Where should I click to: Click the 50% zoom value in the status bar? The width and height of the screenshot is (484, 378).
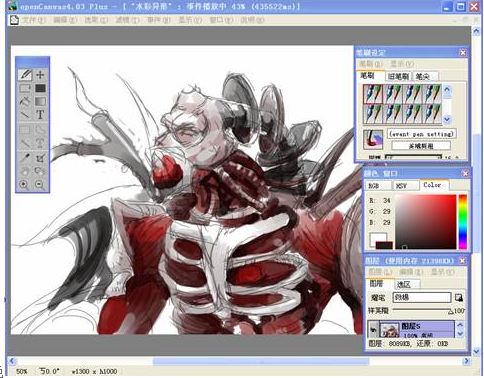[x=22, y=371]
